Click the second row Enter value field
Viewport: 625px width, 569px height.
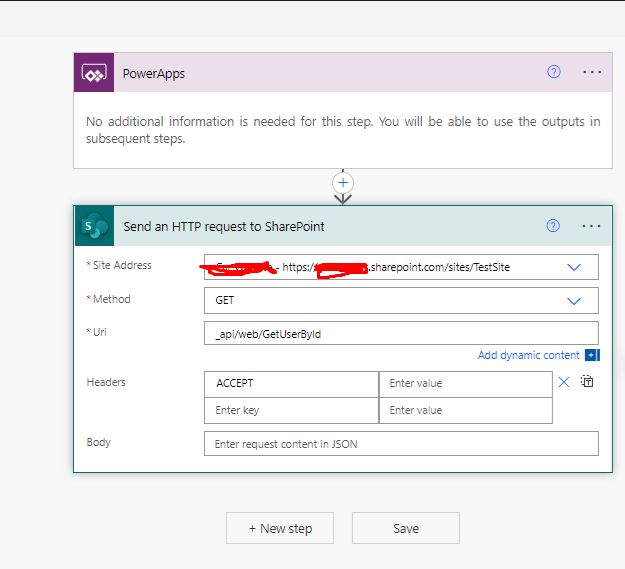466,410
